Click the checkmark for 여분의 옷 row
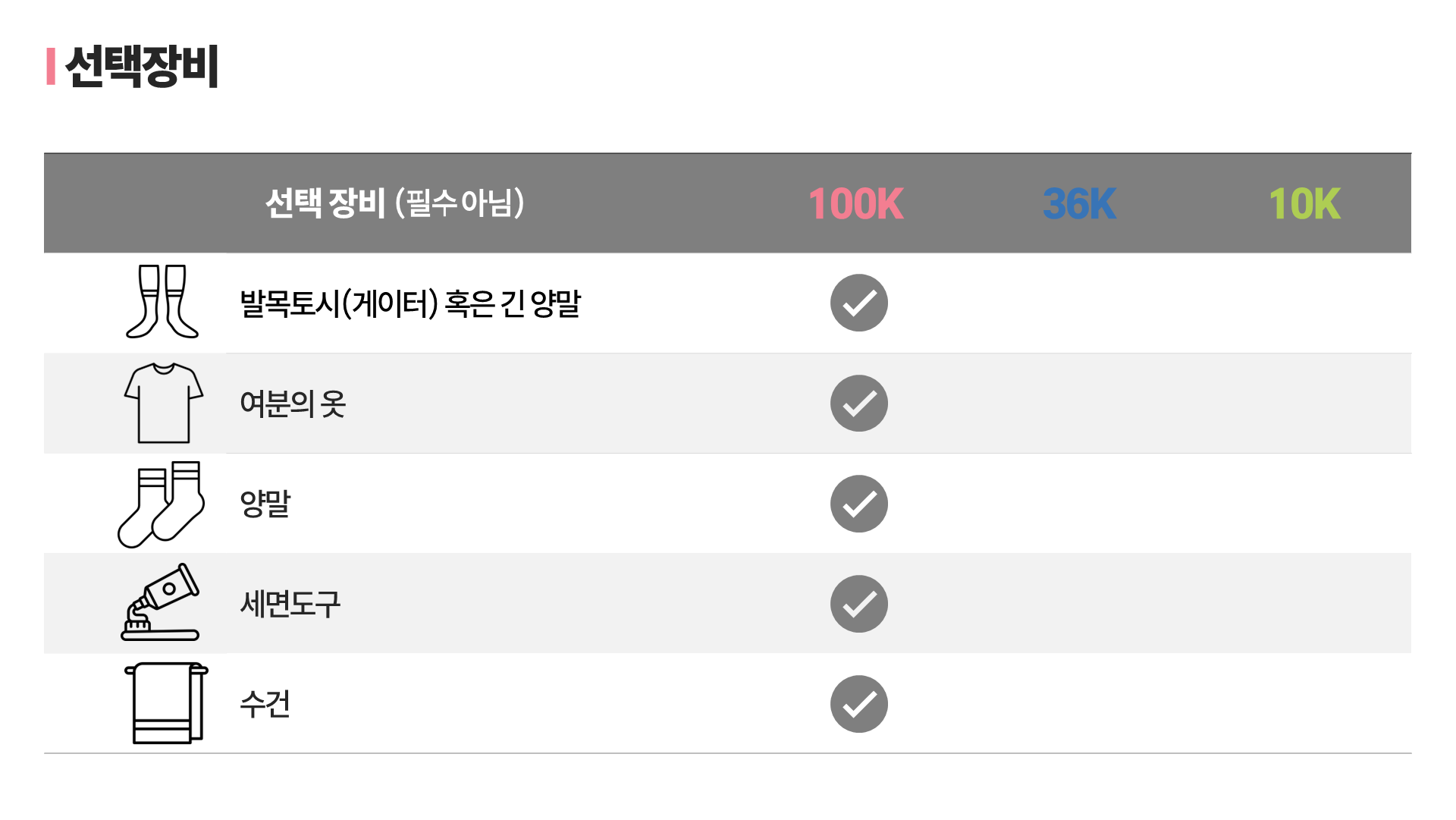 pyautogui.click(x=858, y=404)
